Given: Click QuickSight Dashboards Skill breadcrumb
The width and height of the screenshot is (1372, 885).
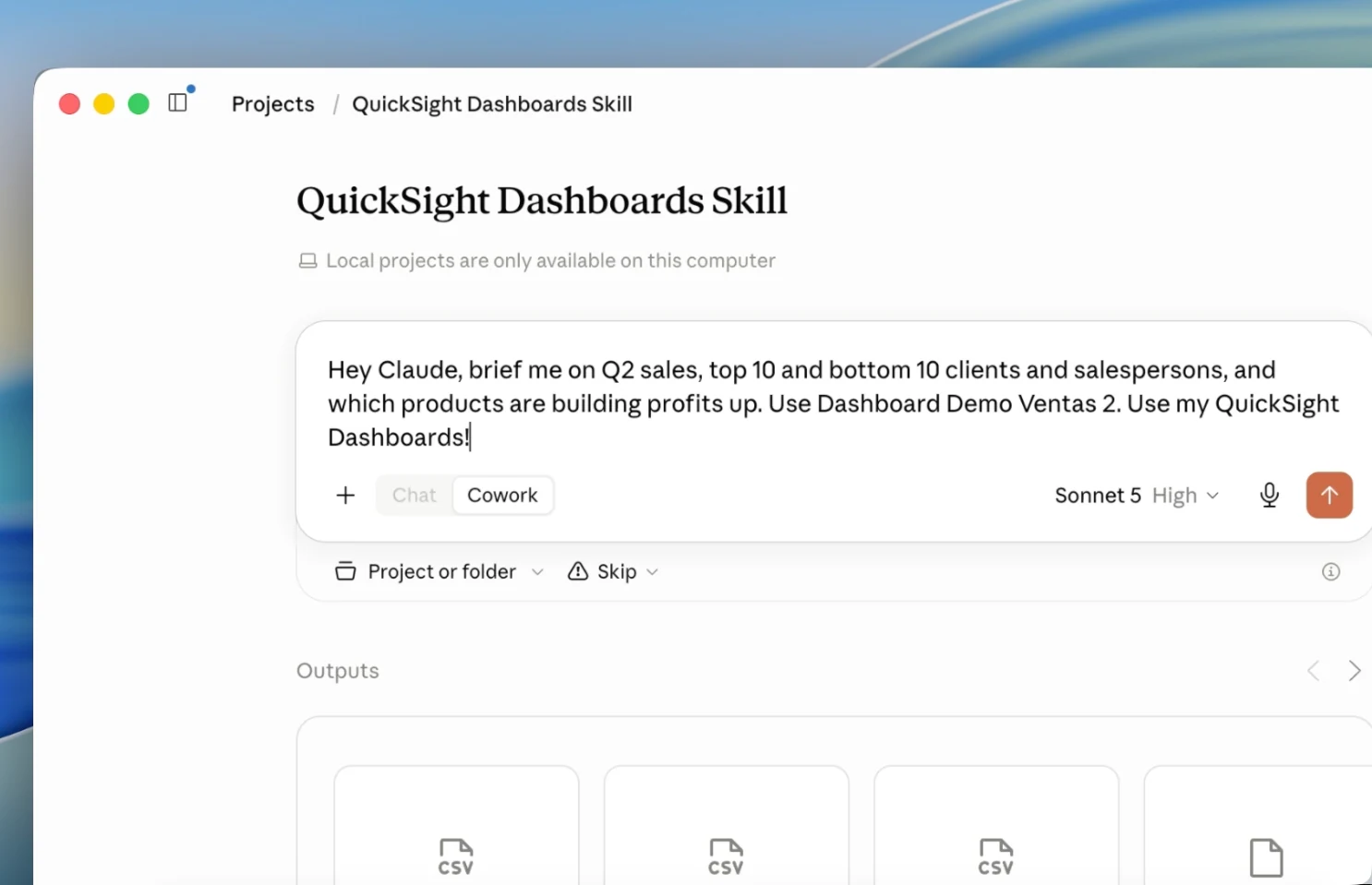Looking at the screenshot, I should tap(492, 104).
